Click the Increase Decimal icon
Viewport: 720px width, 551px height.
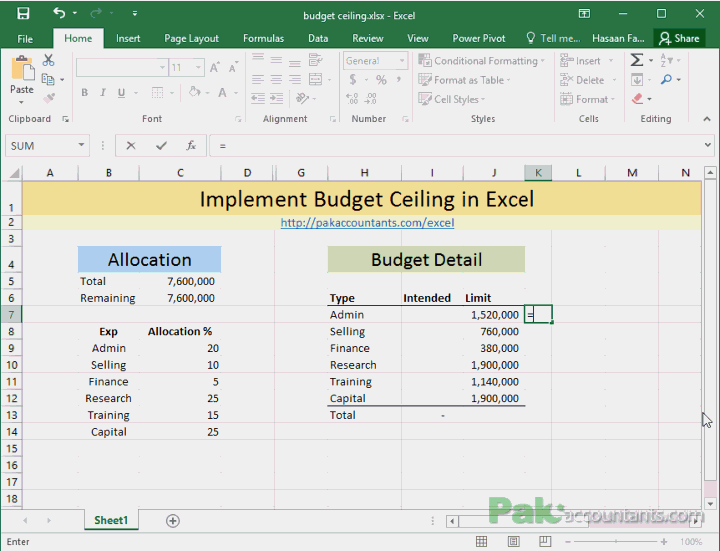click(352, 98)
